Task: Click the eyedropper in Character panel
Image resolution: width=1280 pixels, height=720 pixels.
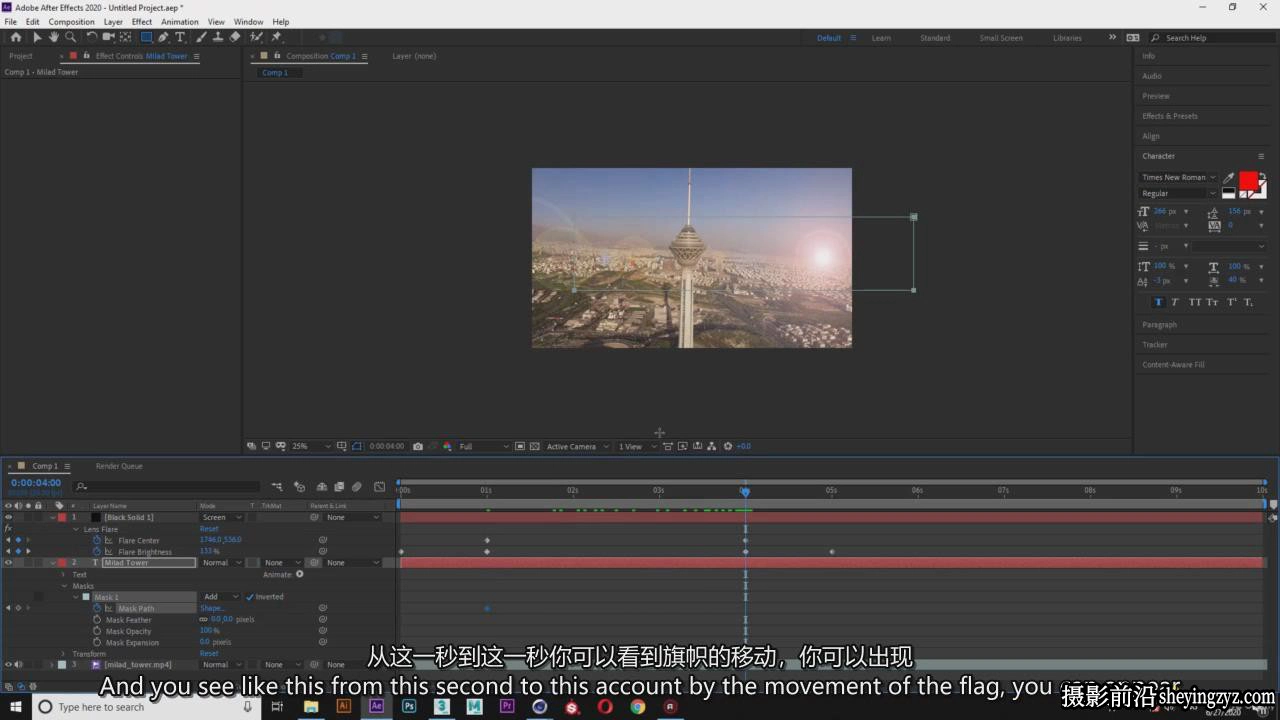Action: click(1229, 178)
